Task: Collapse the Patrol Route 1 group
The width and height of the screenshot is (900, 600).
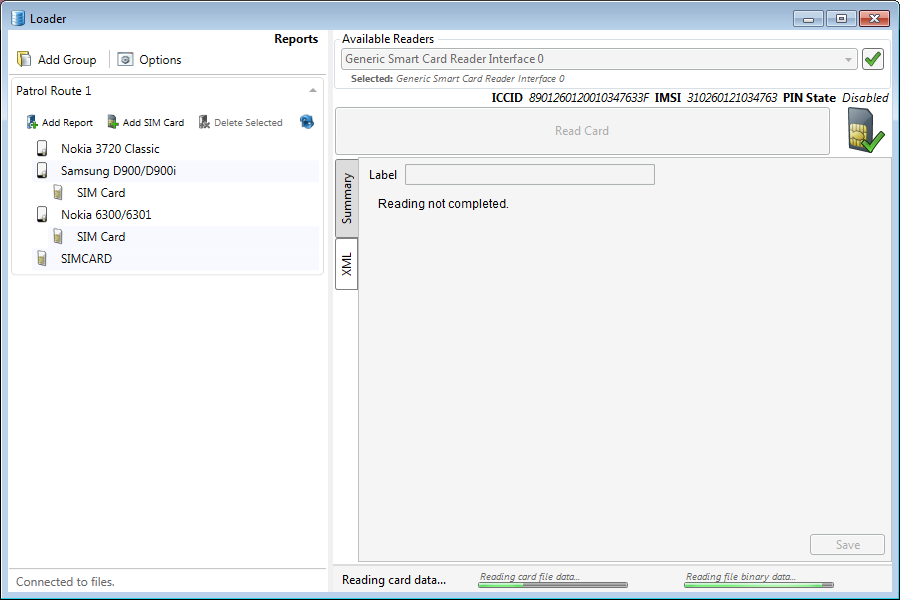Action: 313,91
